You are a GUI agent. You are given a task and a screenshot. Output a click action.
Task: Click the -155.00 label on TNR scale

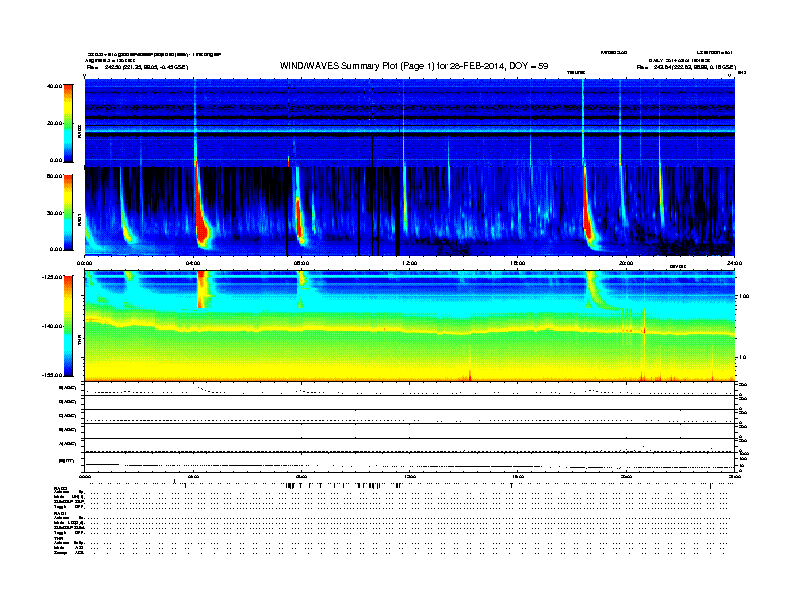pyautogui.click(x=52, y=375)
